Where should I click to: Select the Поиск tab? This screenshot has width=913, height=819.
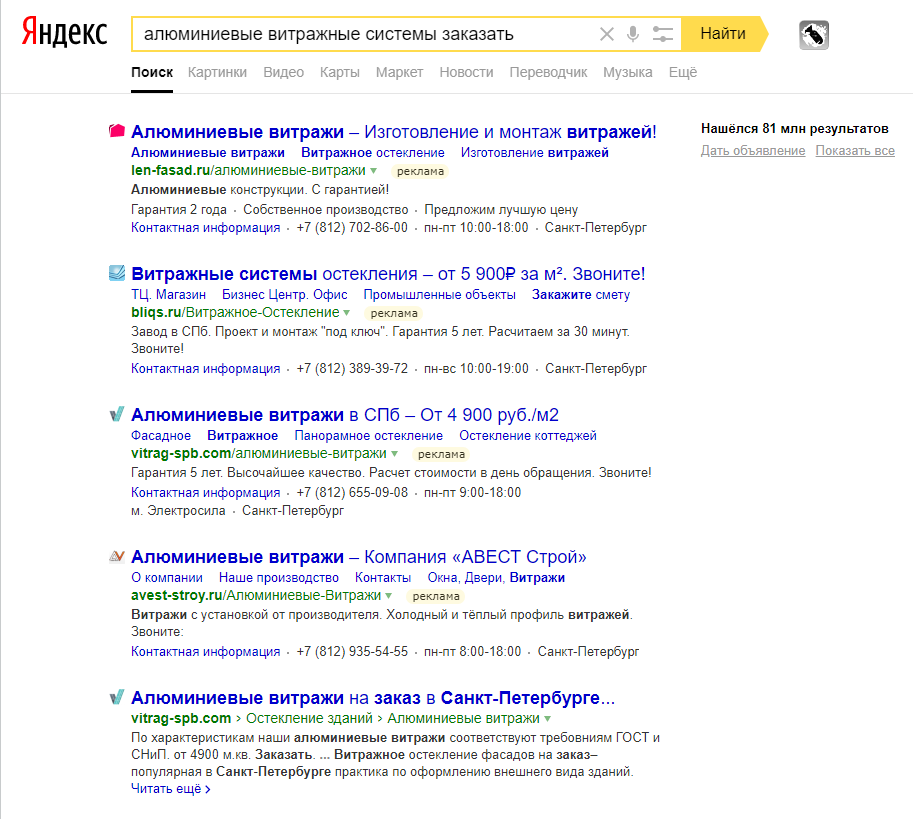(x=152, y=72)
